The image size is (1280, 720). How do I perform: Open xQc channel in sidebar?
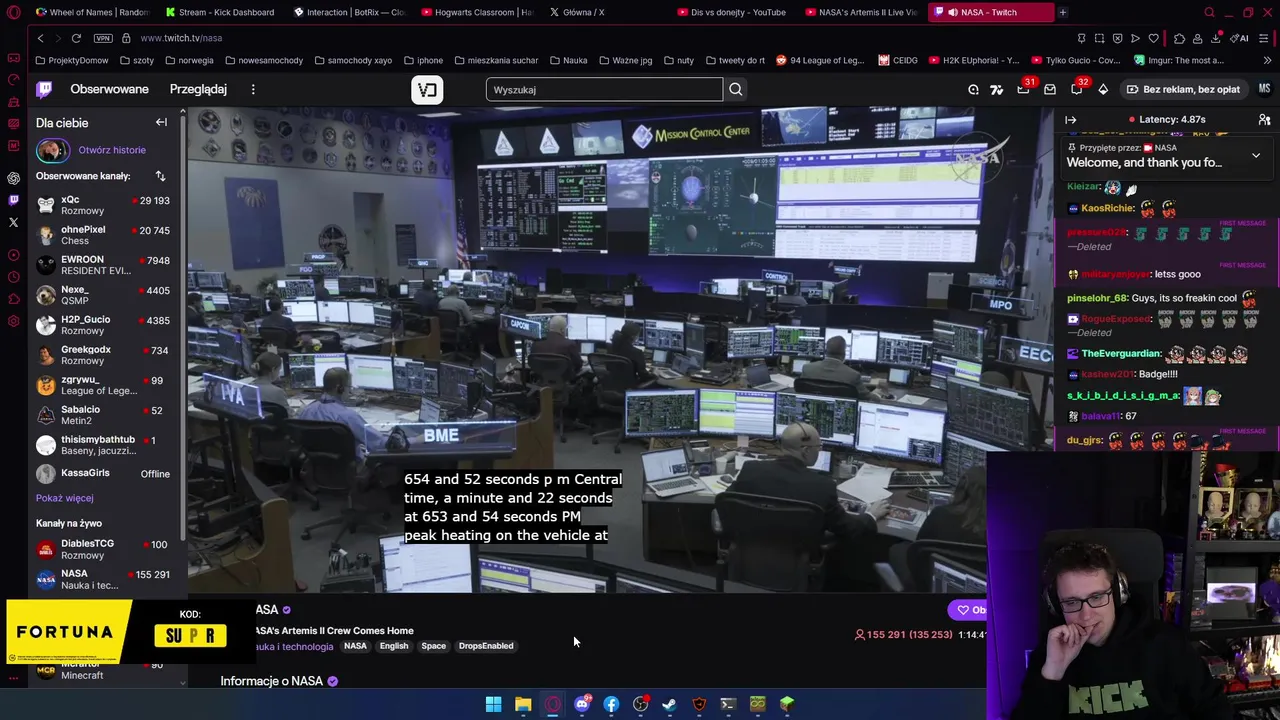[104, 205]
